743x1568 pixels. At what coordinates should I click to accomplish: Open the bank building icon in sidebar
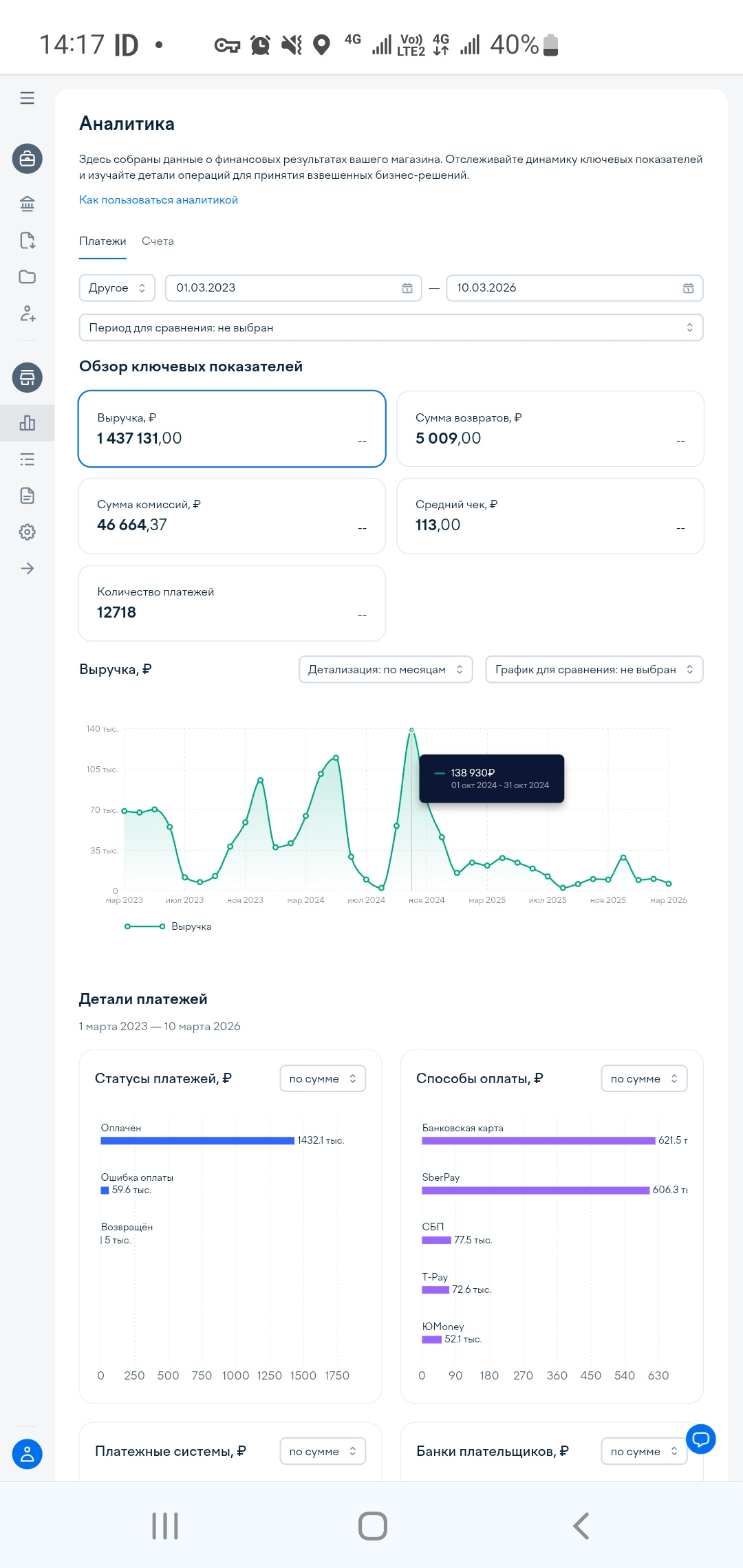tap(28, 204)
